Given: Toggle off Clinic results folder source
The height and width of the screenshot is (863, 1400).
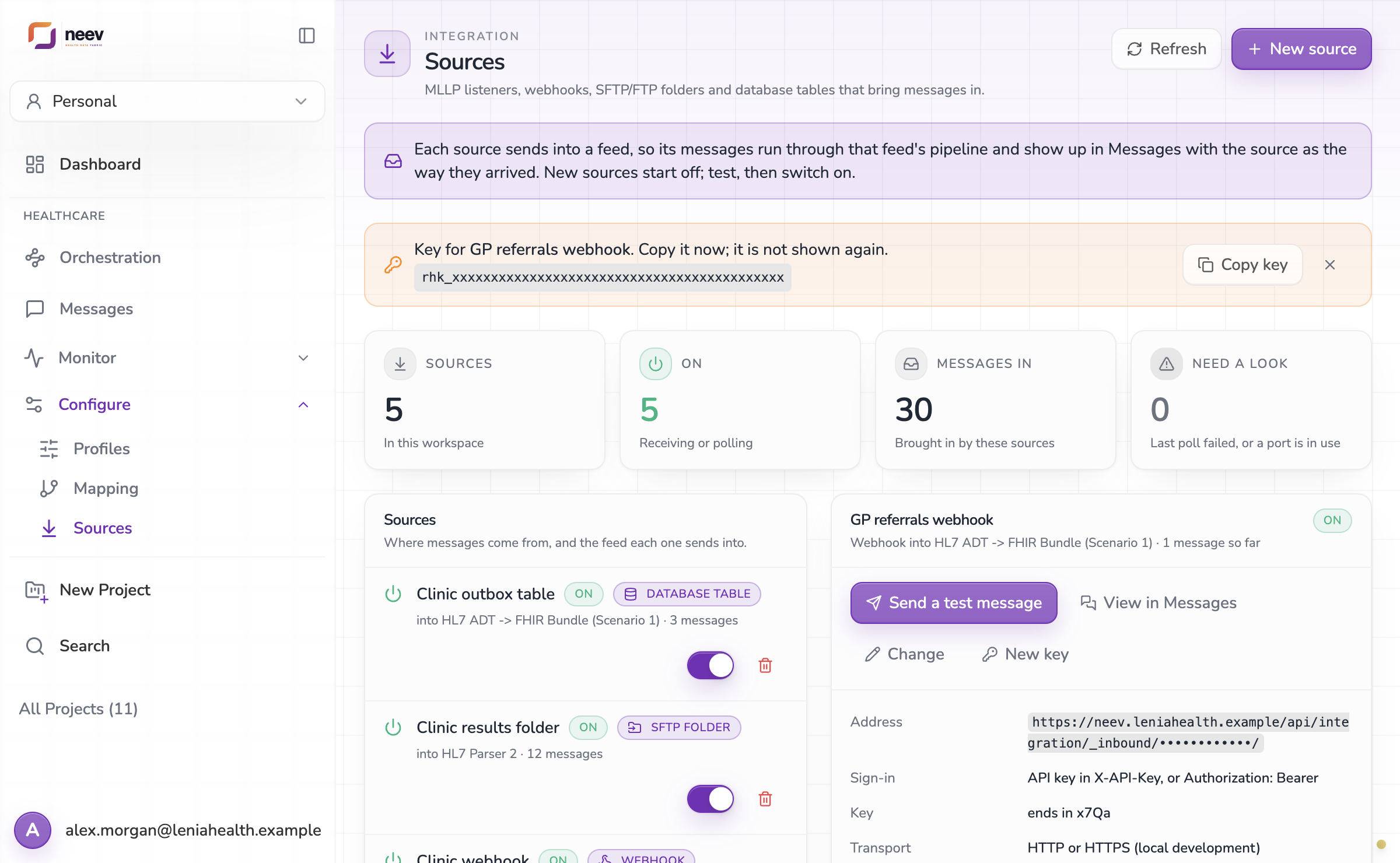Looking at the screenshot, I should (x=710, y=799).
